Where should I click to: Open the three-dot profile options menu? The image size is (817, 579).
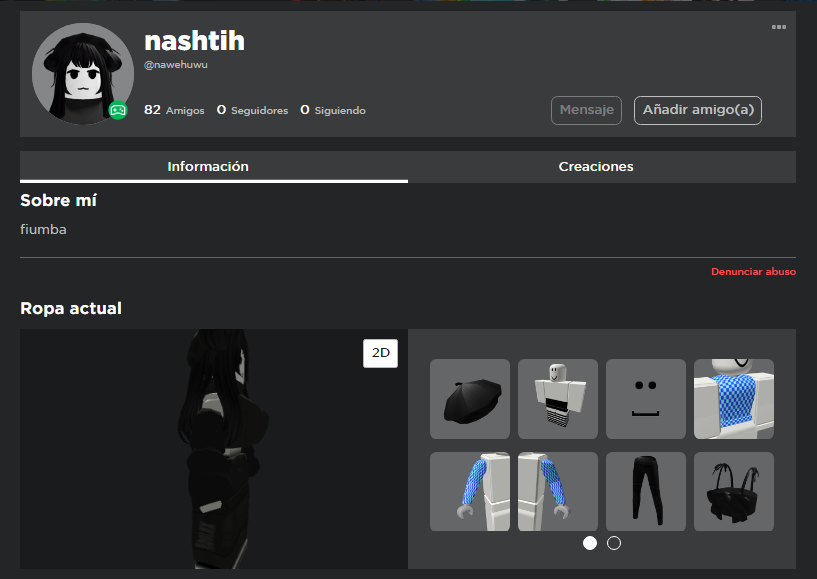[778, 27]
